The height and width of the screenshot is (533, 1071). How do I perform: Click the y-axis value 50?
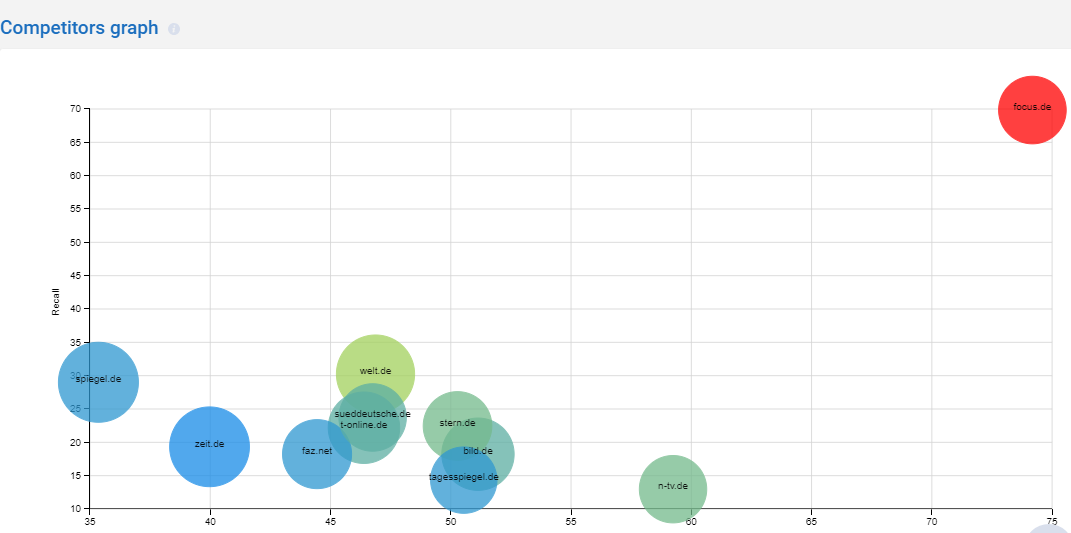coord(75,243)
